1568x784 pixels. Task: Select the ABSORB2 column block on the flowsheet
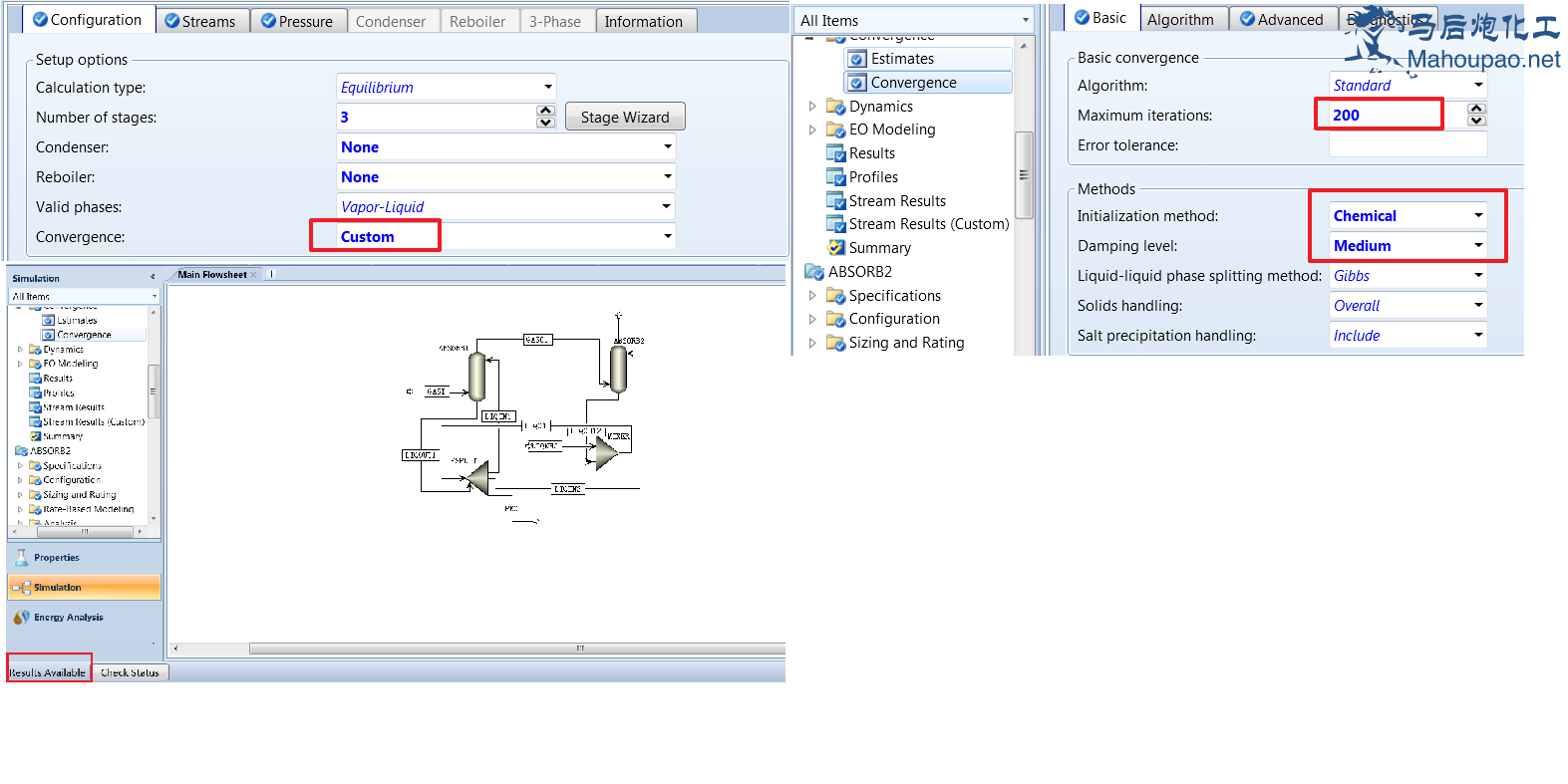click(618, 368)
